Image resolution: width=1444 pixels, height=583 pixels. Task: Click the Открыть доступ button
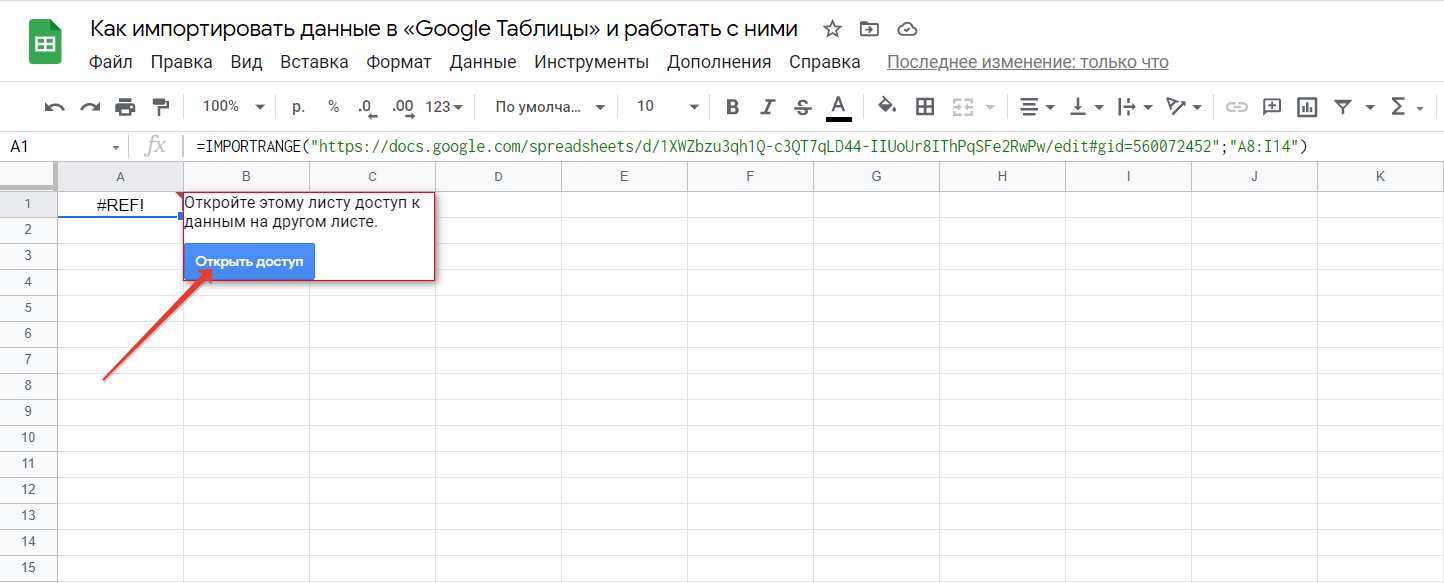click(x=249, y=262)
